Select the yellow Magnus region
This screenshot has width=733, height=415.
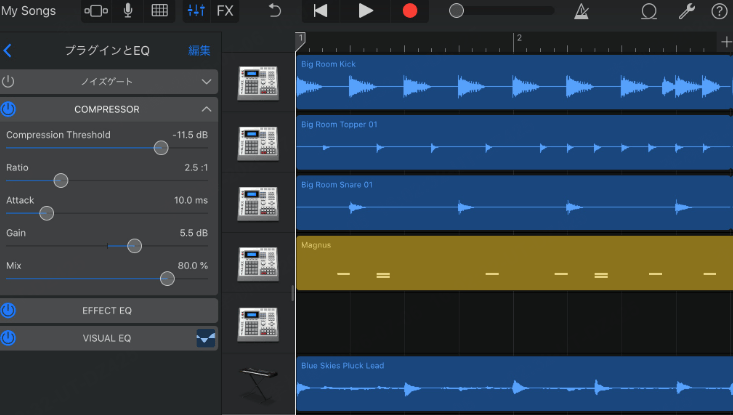(x=514, y=263)
